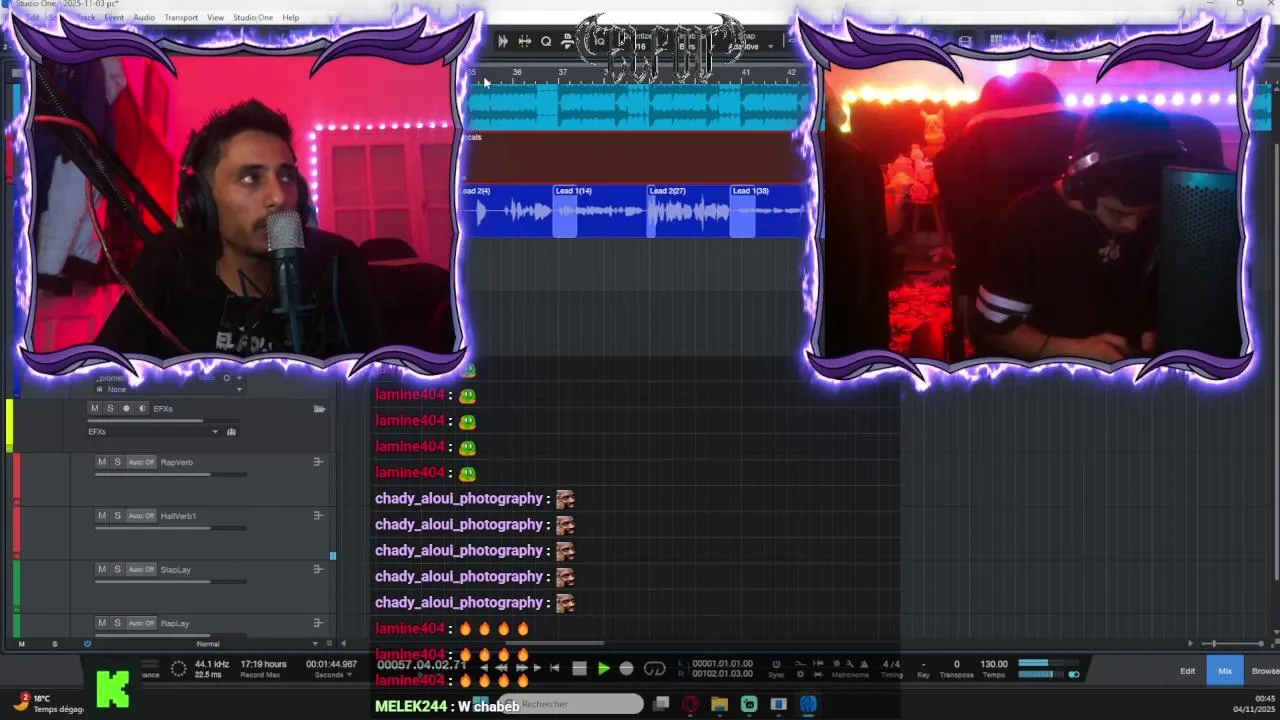Solo the SlapLay track
The image size is (1280, 720).
(117, 569)
